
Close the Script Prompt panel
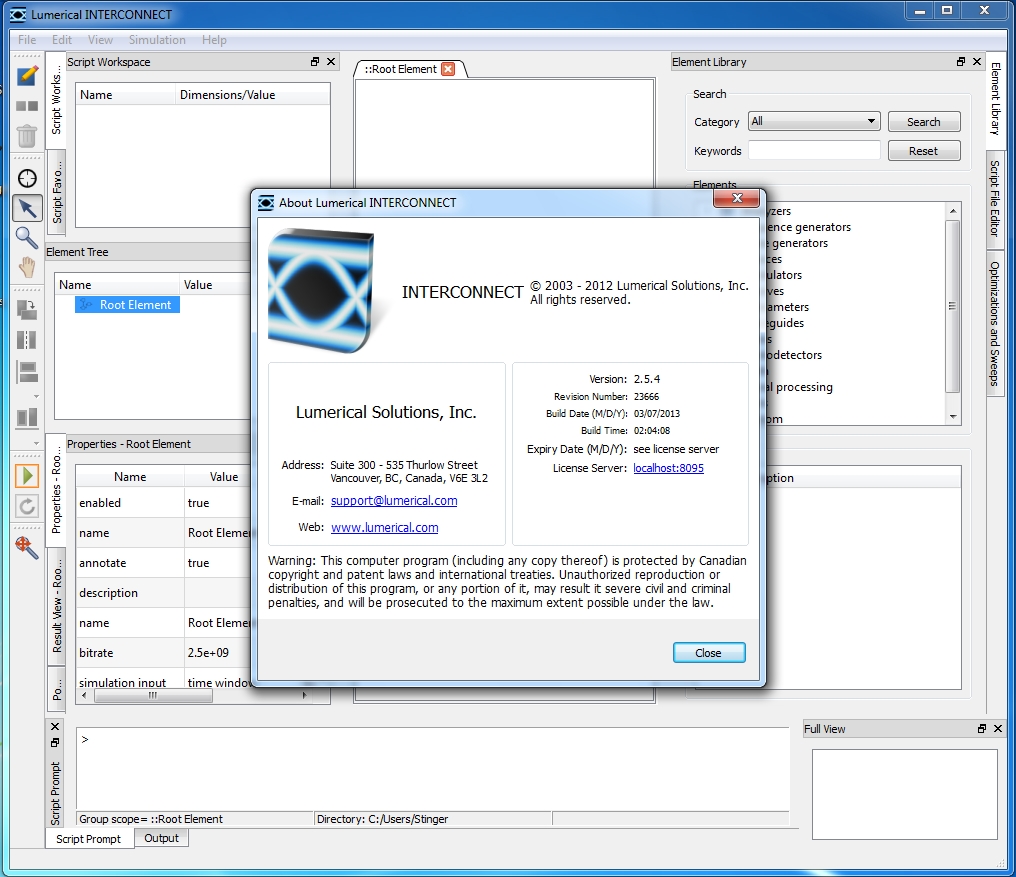pos(55,727)
